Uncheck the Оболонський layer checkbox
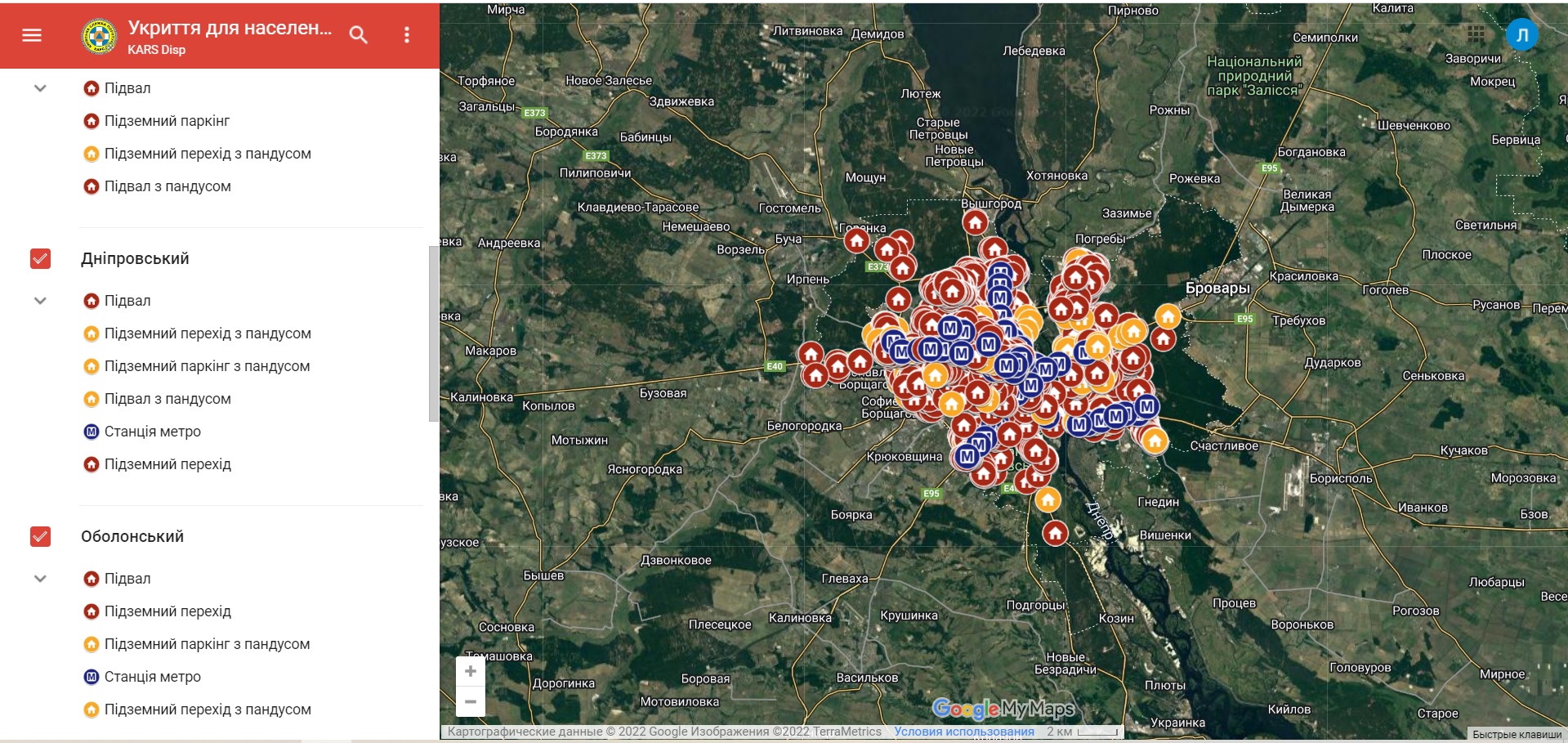This screenshot has width=1568, height=743. [40, 537]
